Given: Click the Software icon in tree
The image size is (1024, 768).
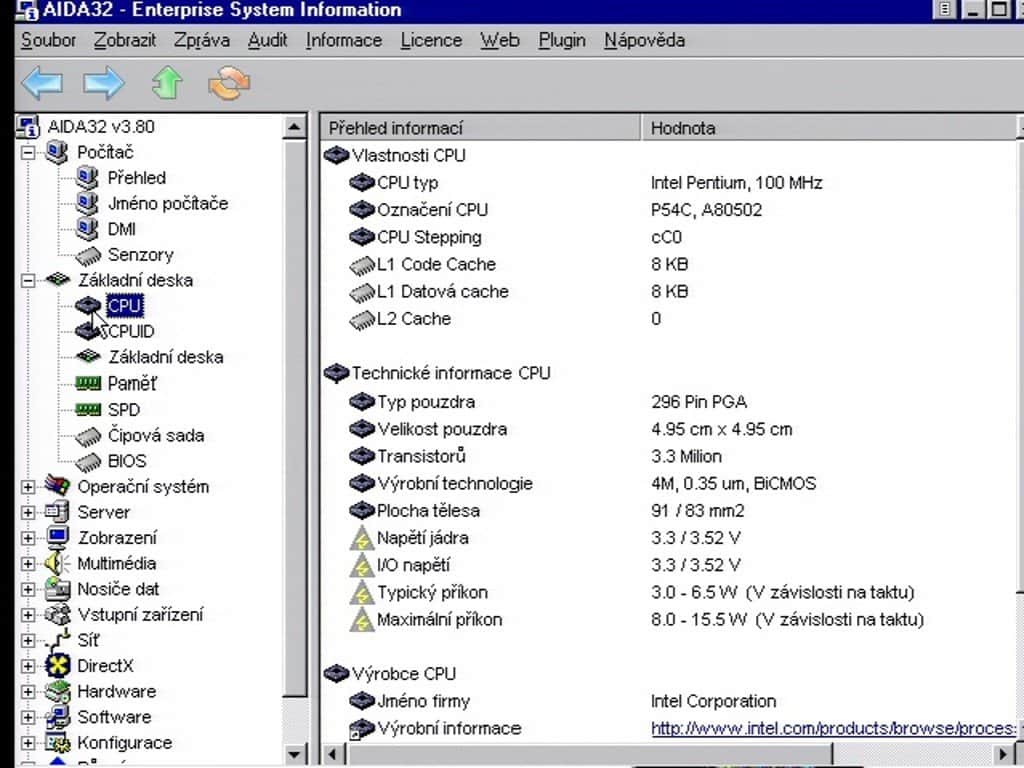Looking at the screenshot, I should coord(57,717).
